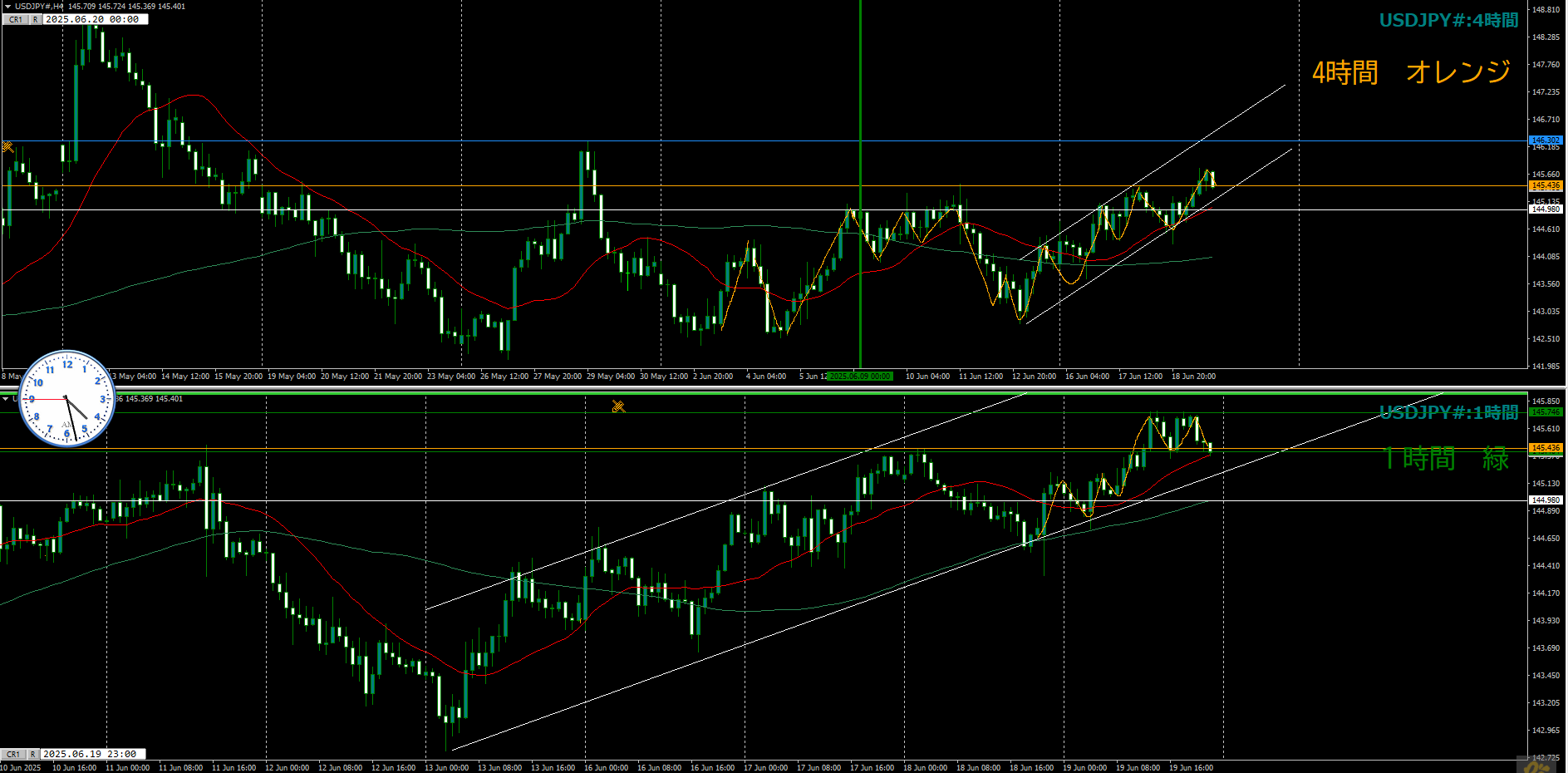The width and height of the screenshot is (1568, 773).
Task: Click the 2025.06.19 23:00 date field
Action: point(93,754)
